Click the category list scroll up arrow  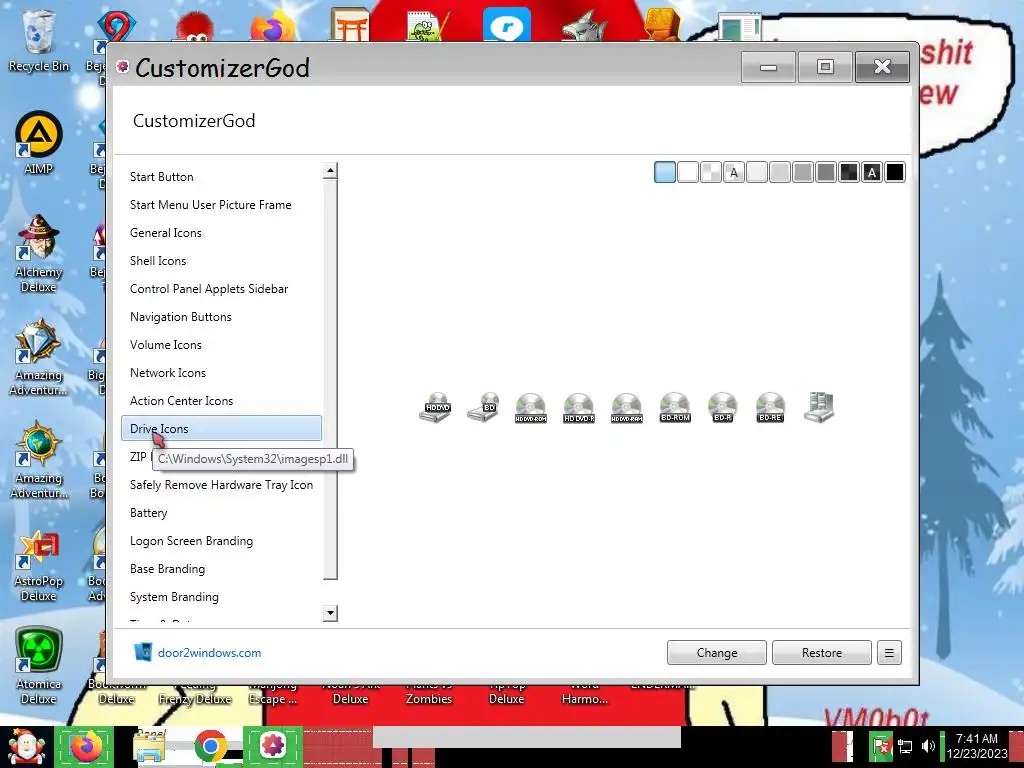[330, 170]
